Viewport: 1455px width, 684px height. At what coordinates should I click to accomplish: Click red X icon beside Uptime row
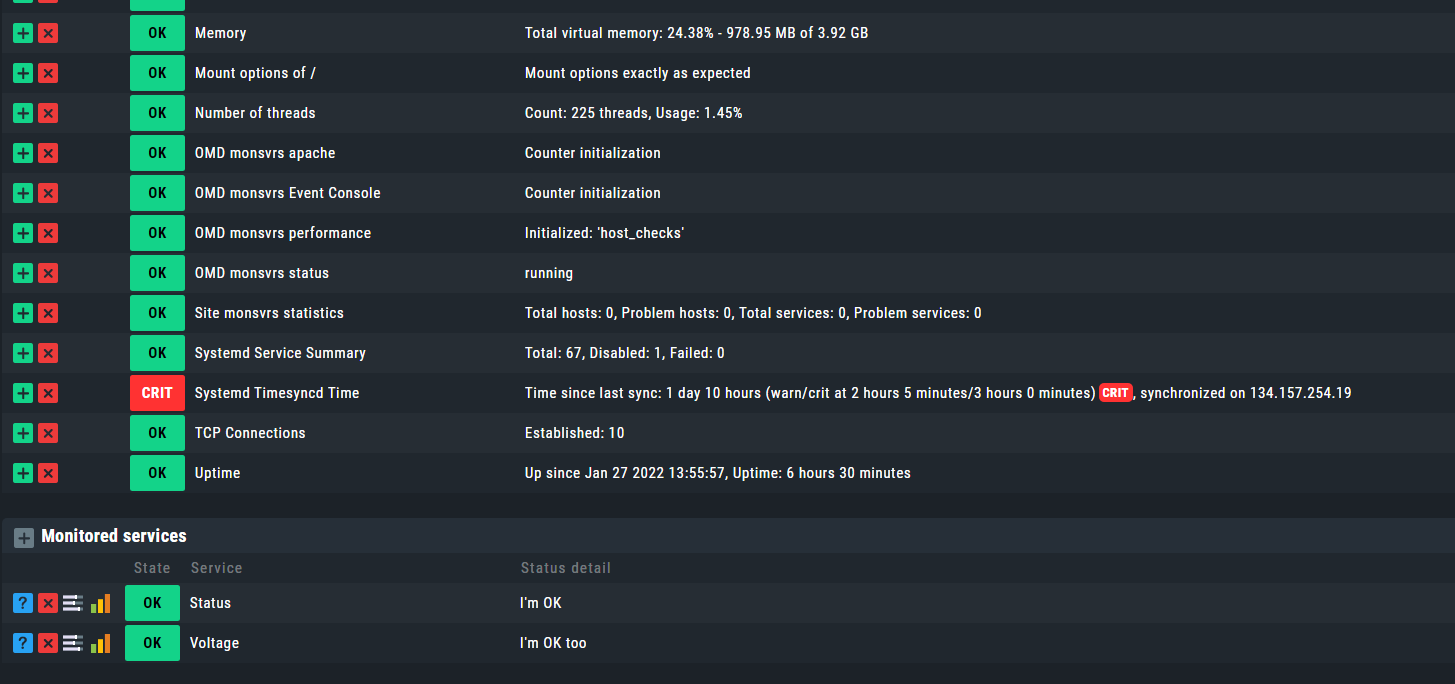[48, 473]
